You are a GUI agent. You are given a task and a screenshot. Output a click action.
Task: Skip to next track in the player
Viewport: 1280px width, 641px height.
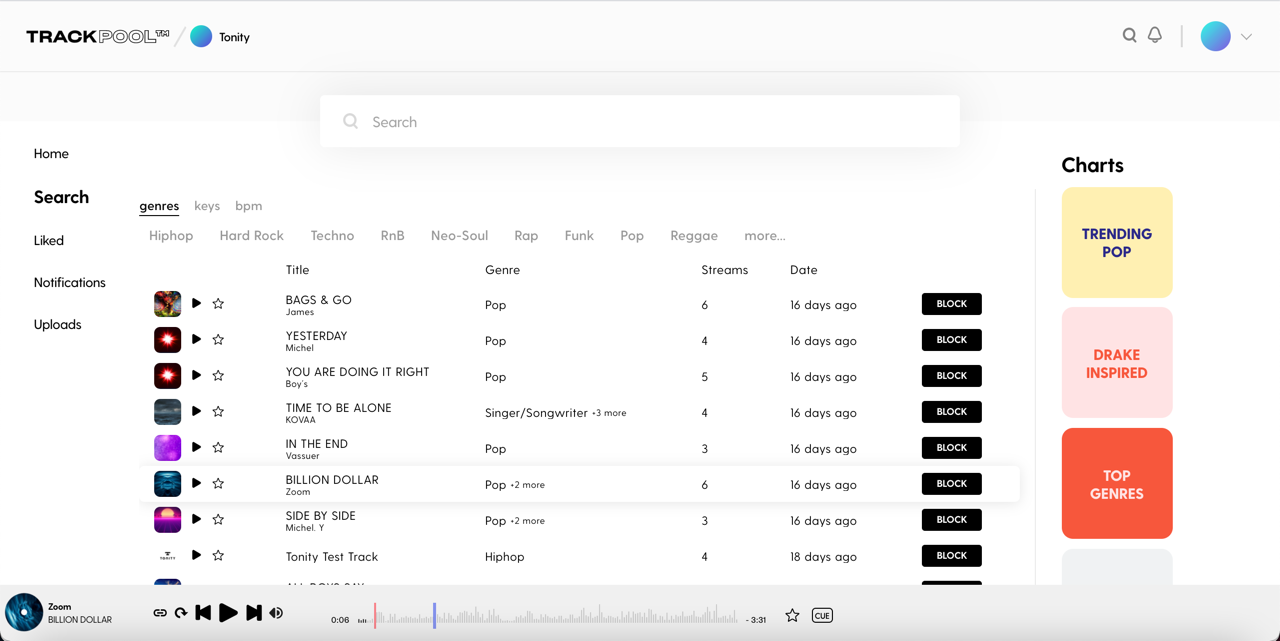point(253,612)
